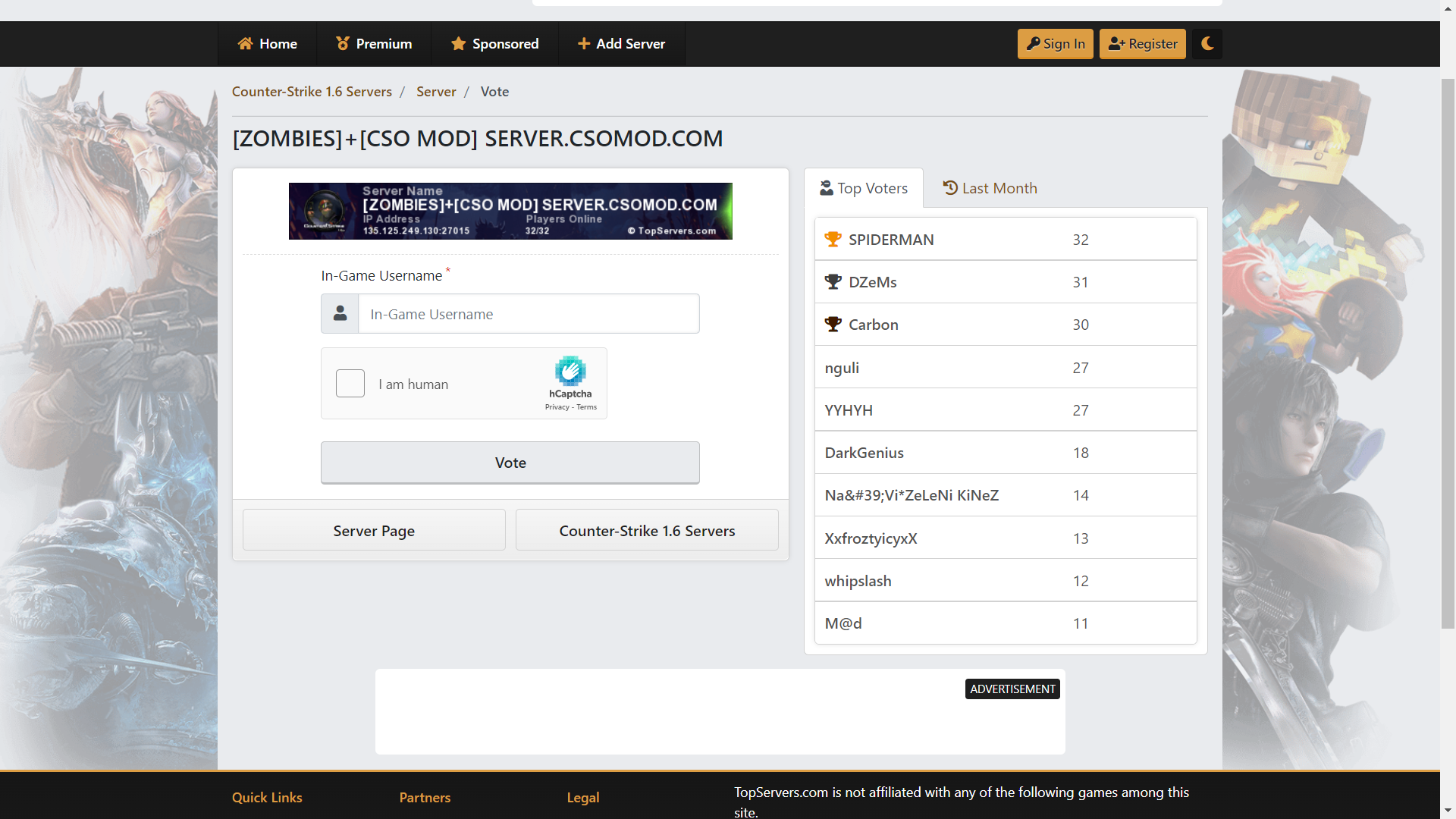Click the Premium medal icon
This screenshot has height=819, width=1456.
343,44
